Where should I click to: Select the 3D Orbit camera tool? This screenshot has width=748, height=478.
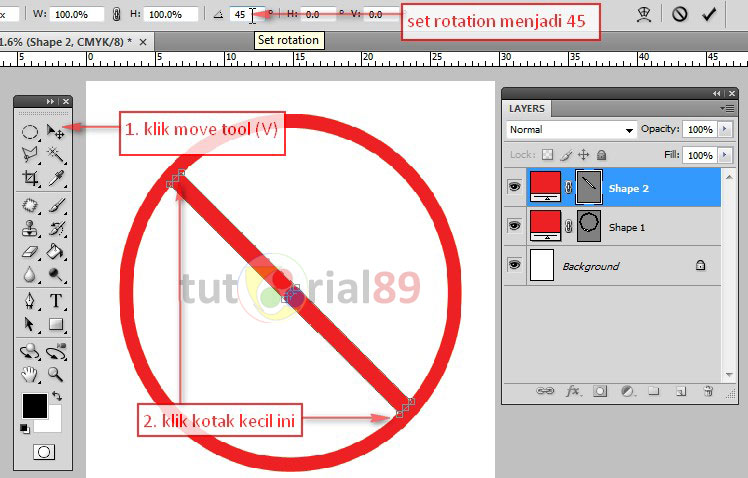56,352
